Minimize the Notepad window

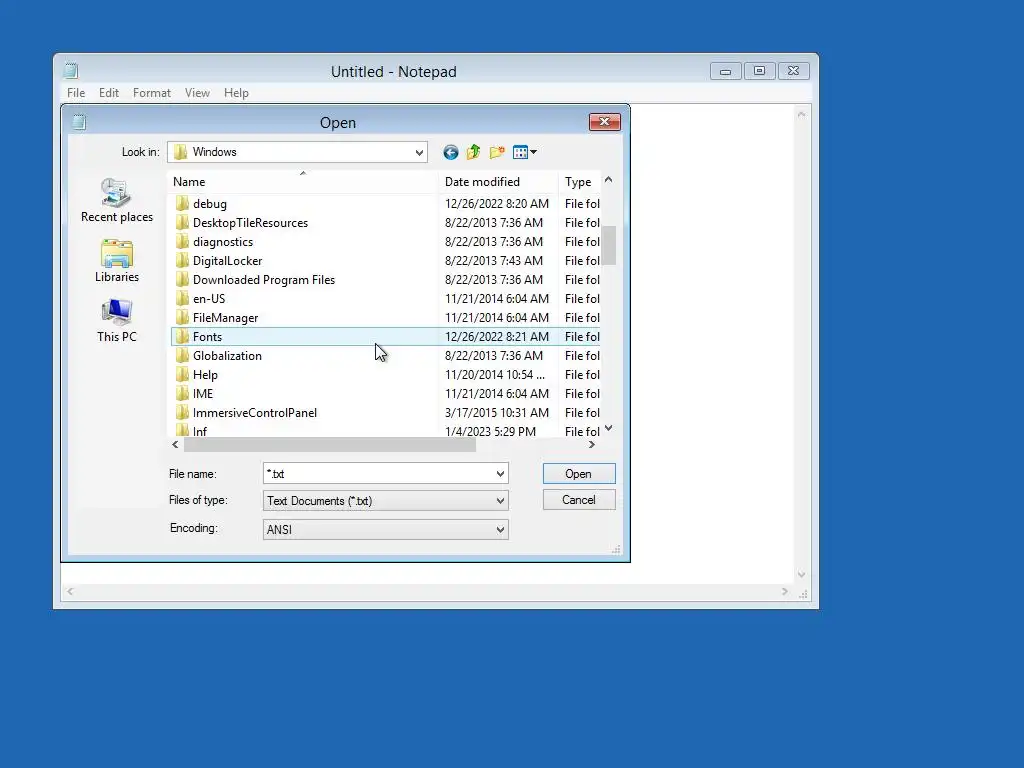click(726, 71)
